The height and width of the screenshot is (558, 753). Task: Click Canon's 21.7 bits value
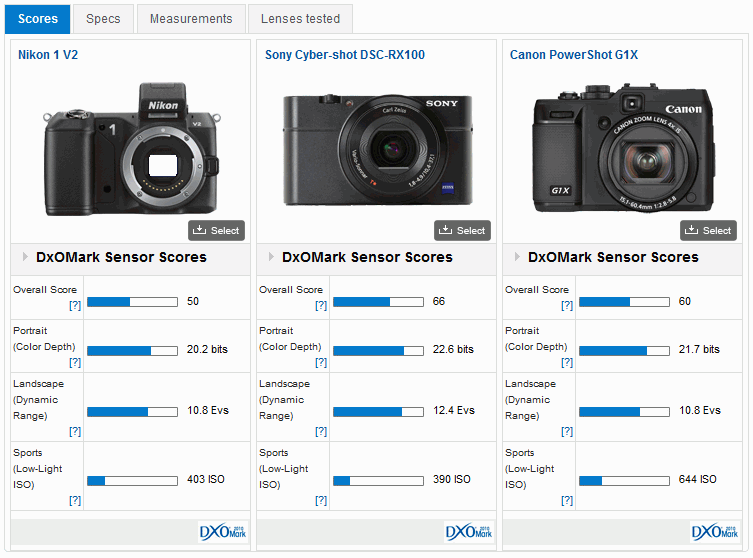click(x=699, y=349)
